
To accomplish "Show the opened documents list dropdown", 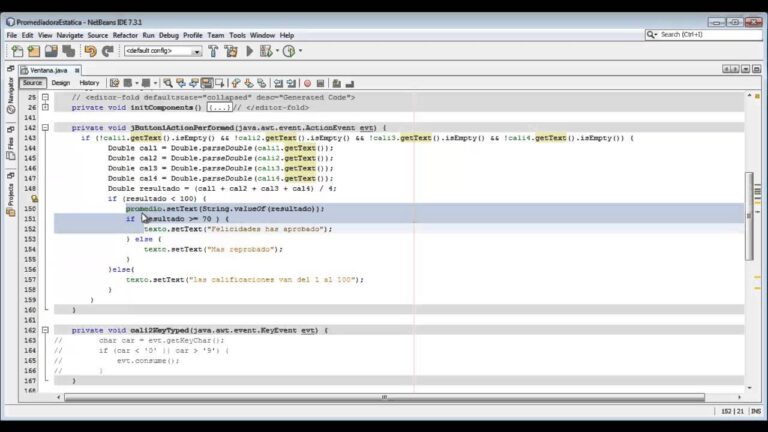I will [745, 69].
